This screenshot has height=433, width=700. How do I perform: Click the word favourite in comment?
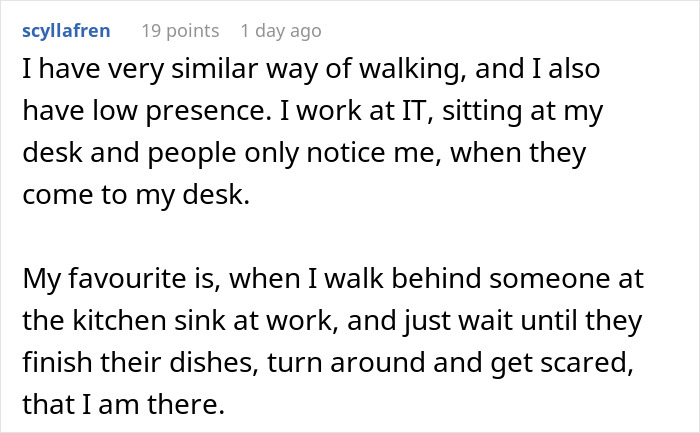coord(128,279)
